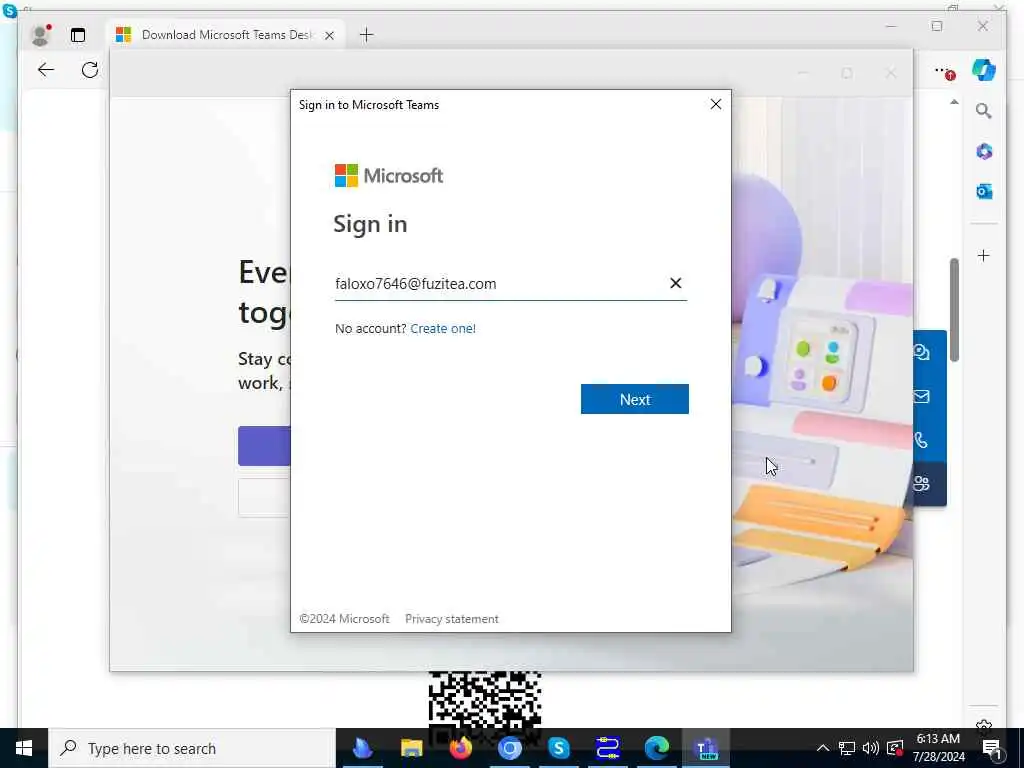Open File Explorer from the taskbar
Screen dimensions: 1024x768
tap(411, 748)
